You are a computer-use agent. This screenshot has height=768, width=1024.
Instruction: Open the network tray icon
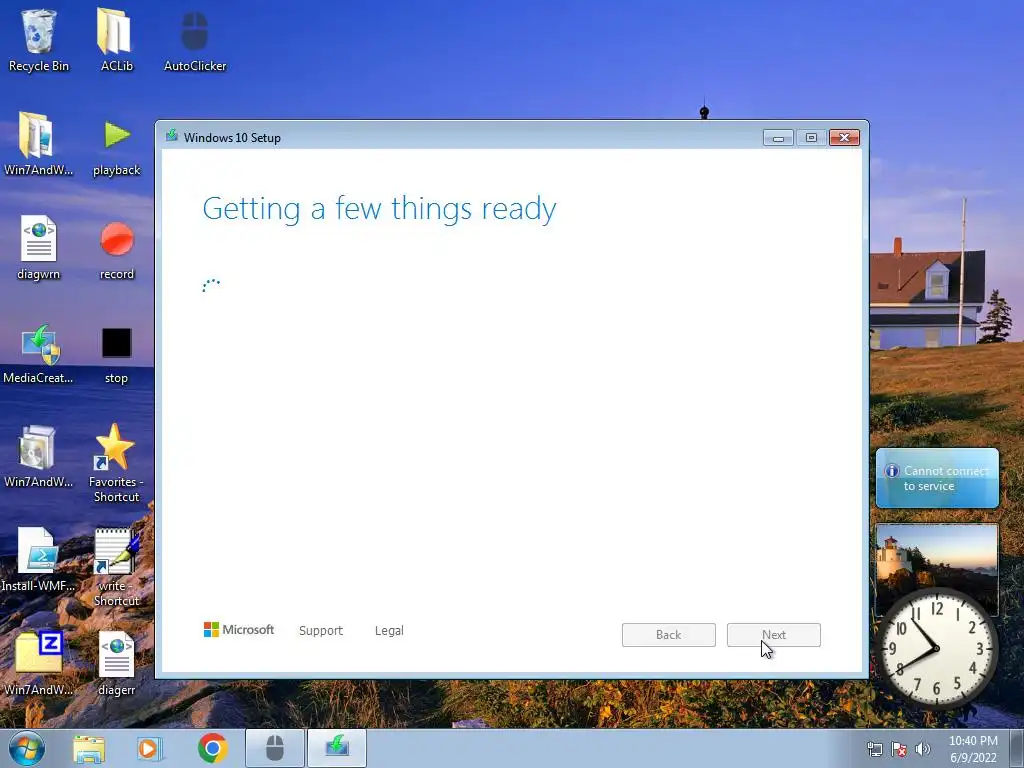(x=874, y=749)
